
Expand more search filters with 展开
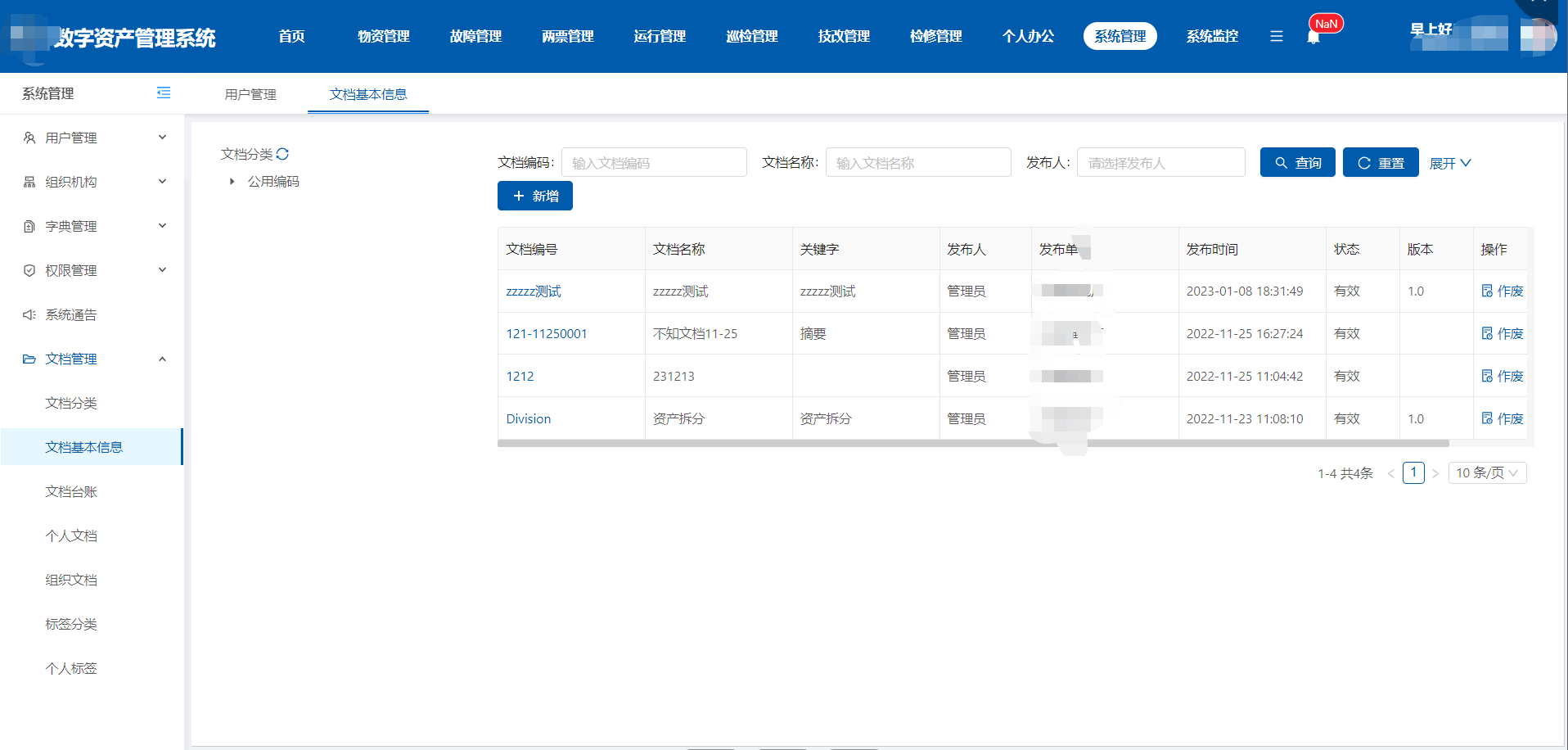(x=1450, y=163)
